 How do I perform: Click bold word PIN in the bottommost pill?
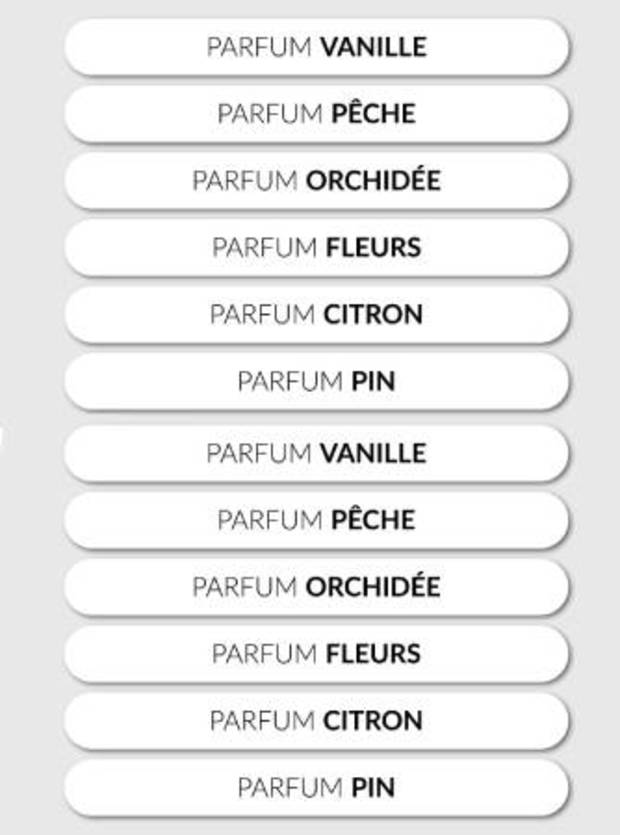click(373, 787)
